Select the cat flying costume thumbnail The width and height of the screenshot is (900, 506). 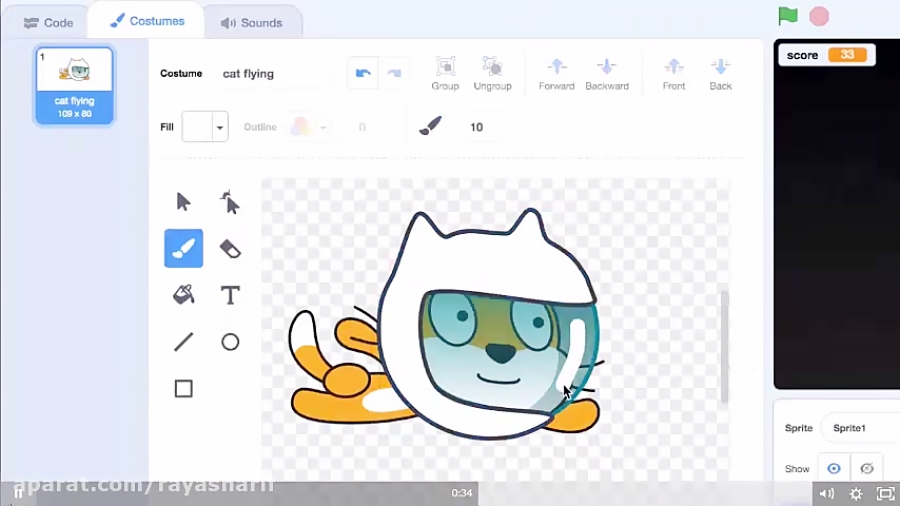coord(75,85)
